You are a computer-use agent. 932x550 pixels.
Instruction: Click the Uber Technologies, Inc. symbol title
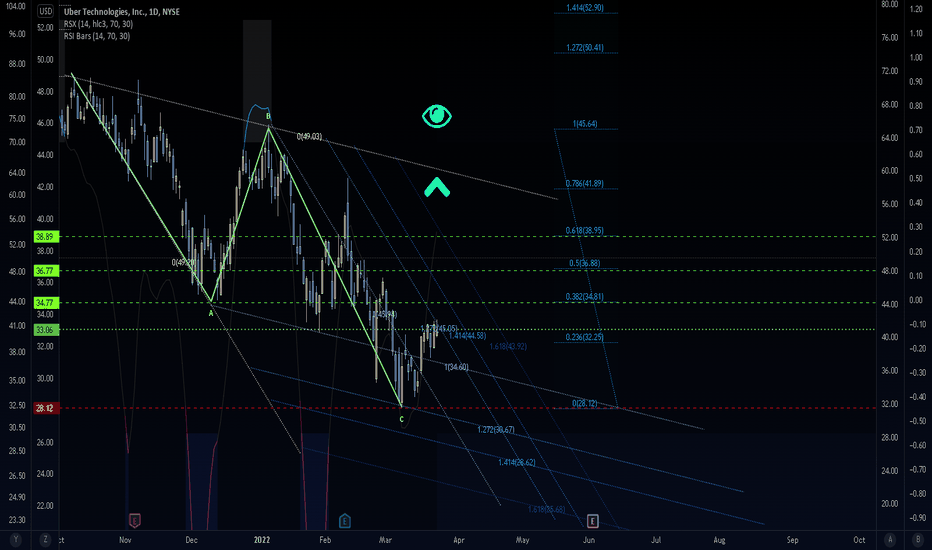pos(121,12)
